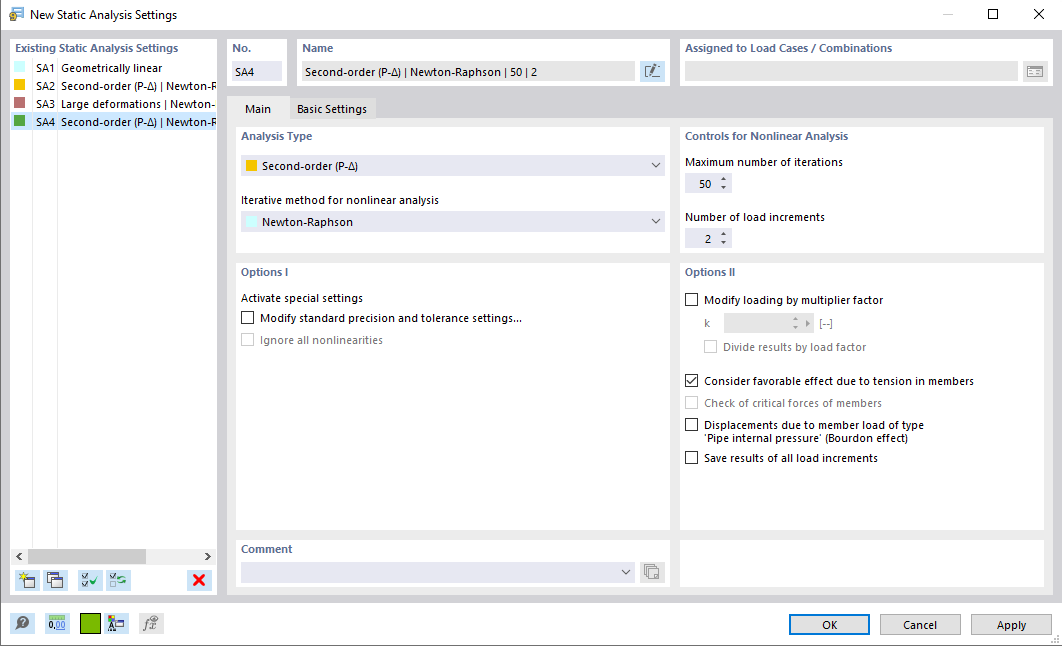Invert the selection of settings entries
Image resolution: width=1062 pixels, height=646 pixels.
click(x=118, y=580)
